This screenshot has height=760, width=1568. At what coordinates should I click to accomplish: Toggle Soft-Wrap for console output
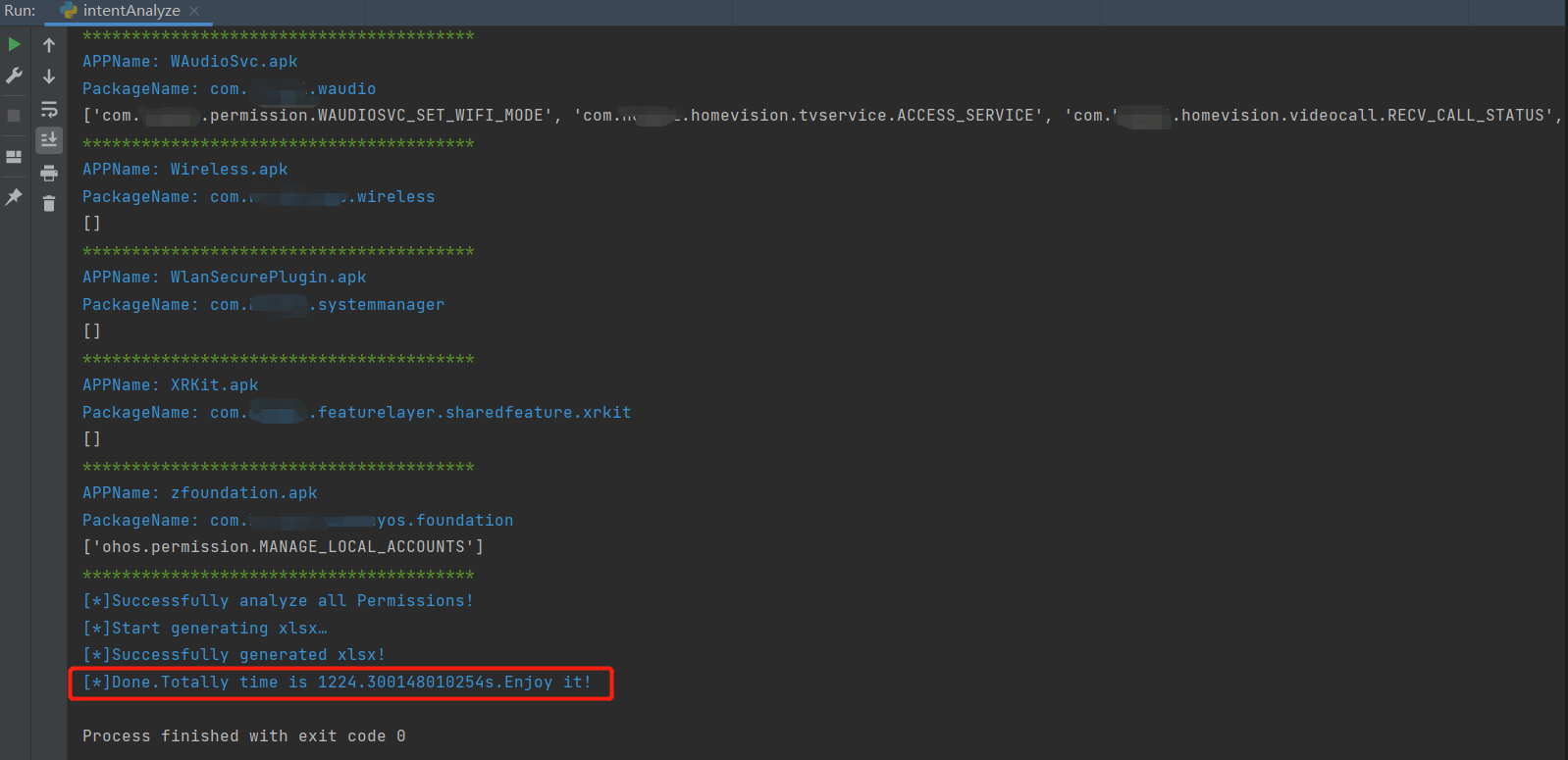coord(49,109)
